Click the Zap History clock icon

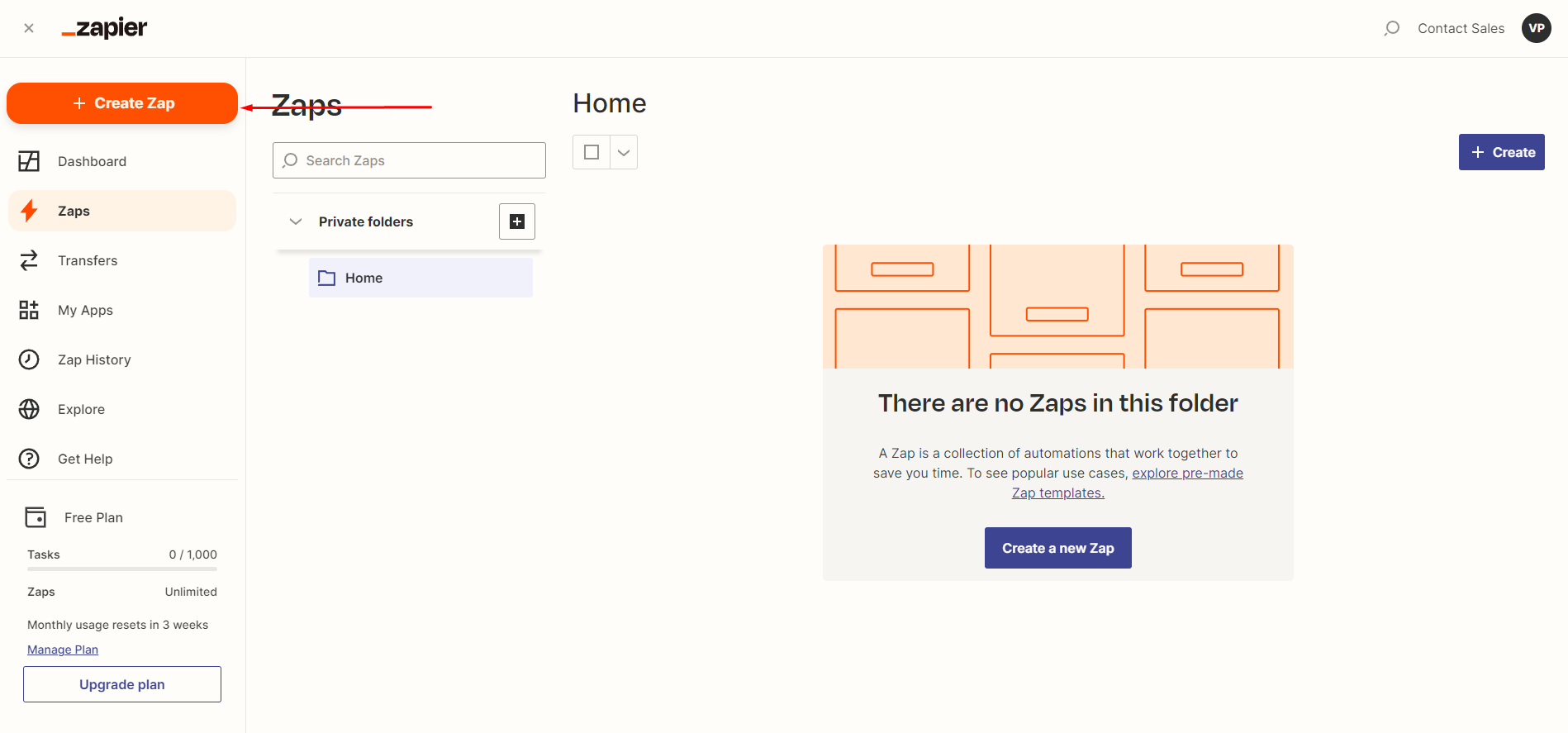click(x=29, y=359)
